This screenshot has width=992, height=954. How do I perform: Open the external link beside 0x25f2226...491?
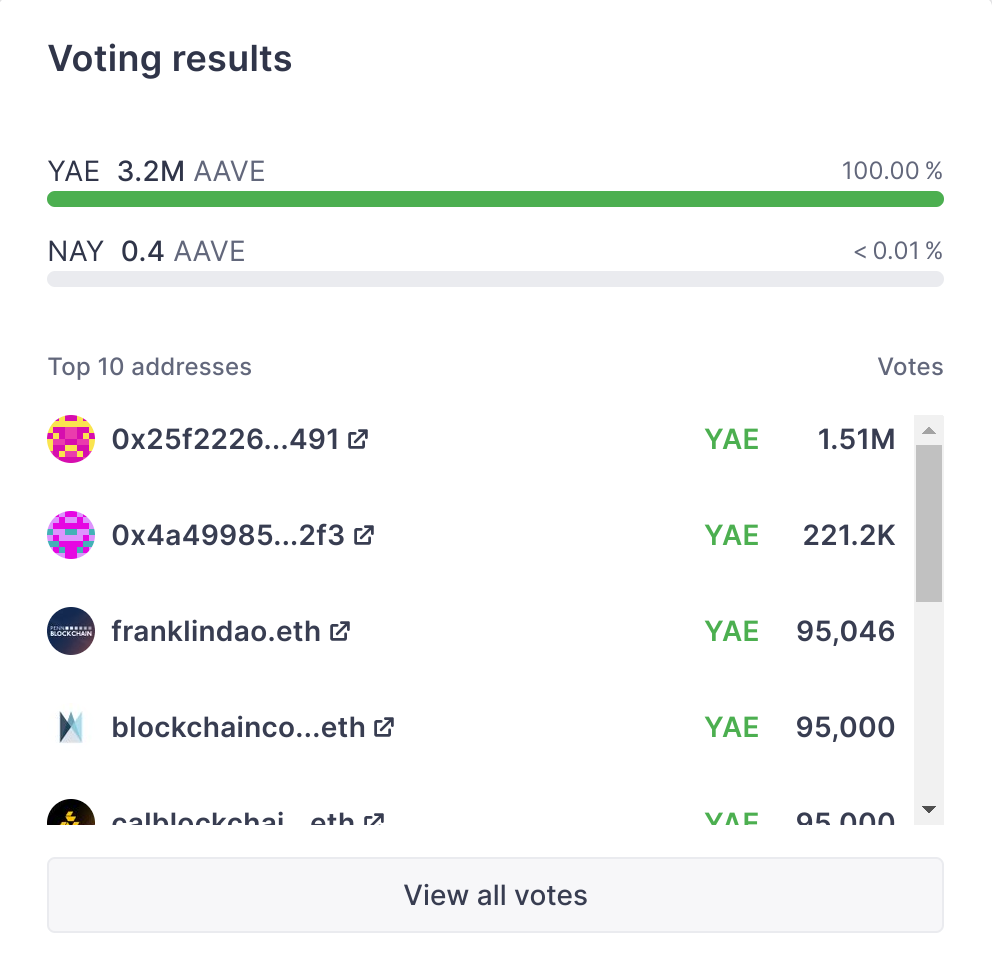pyautogui.click(x=357, y=437)
